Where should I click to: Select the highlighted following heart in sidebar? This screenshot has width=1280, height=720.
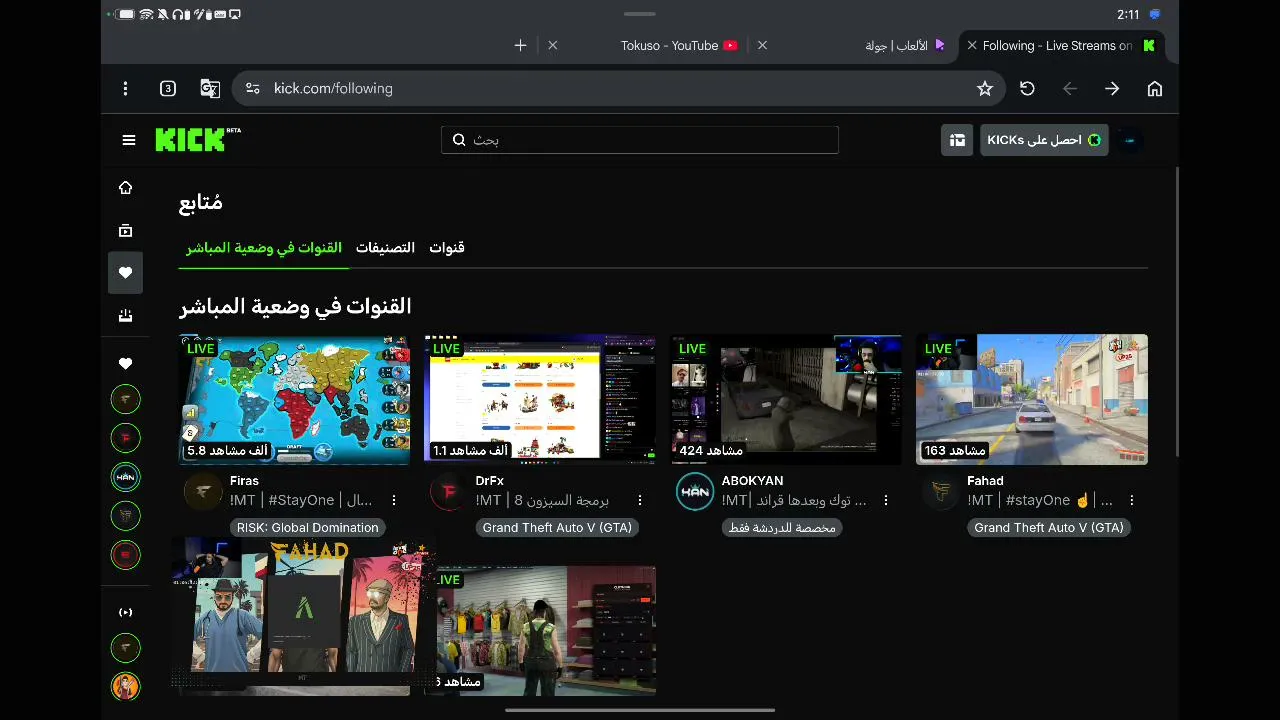point(125,272)
